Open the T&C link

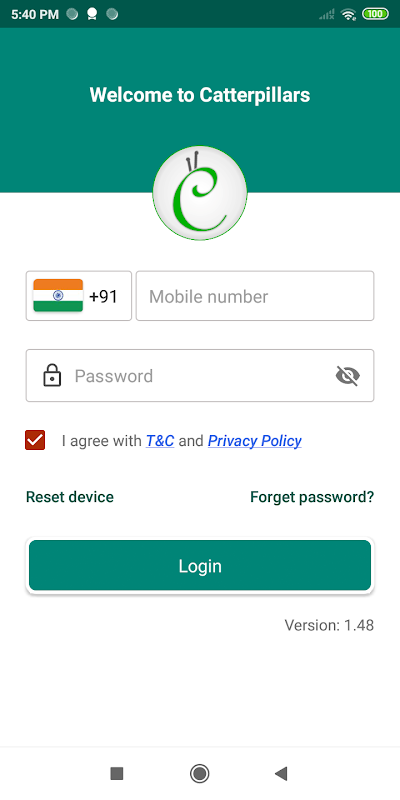click(x=160, y=440)
